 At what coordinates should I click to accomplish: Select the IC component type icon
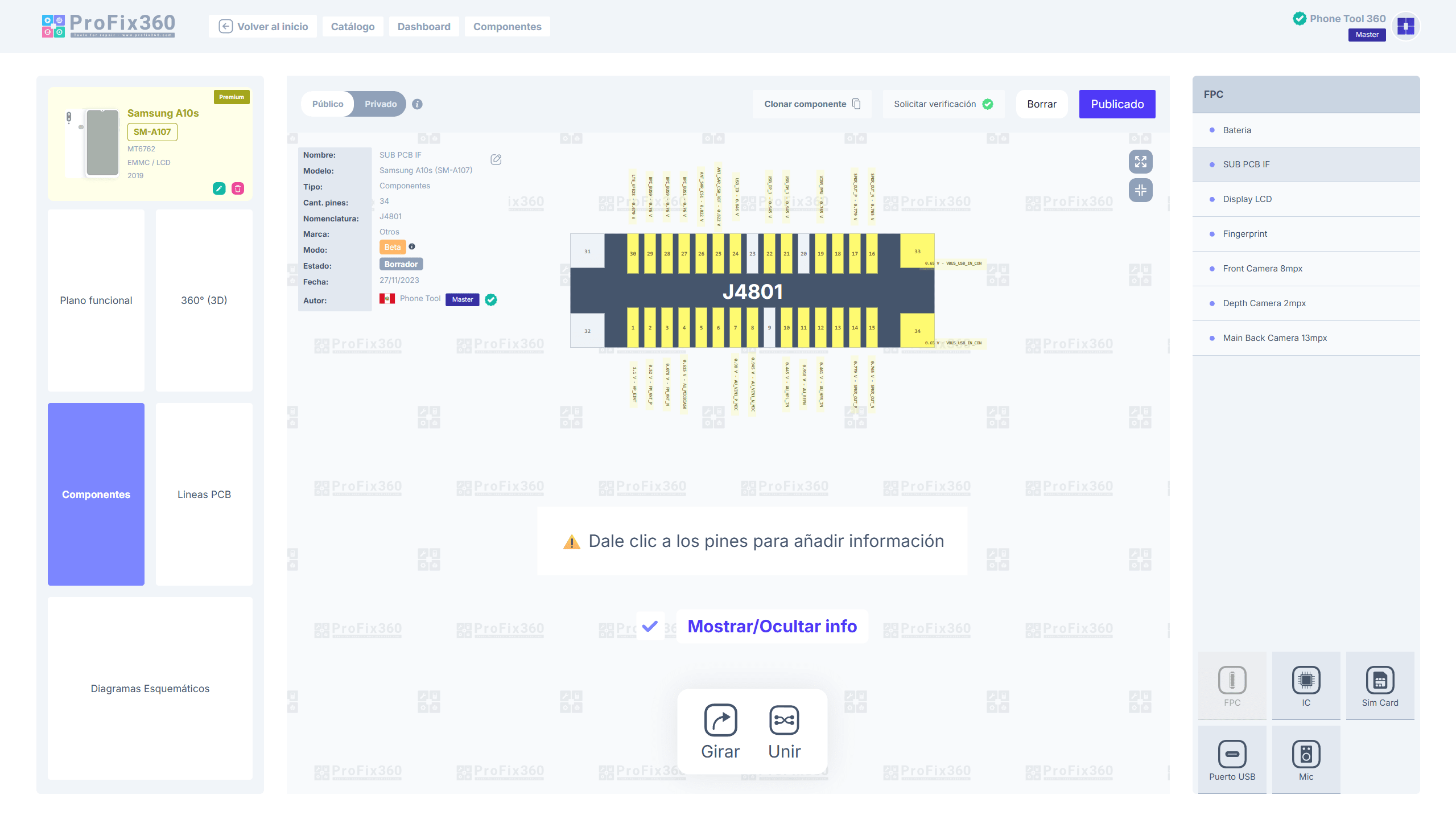click(1306, 680)
